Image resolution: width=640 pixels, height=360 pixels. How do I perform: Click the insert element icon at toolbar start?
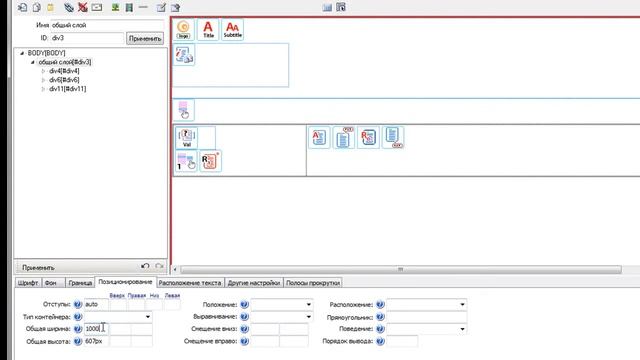point(23,7)
